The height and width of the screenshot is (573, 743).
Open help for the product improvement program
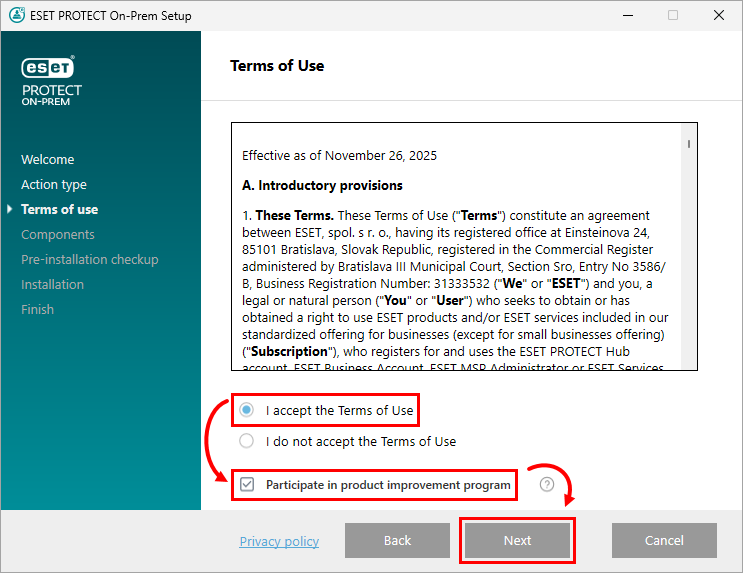547,485
